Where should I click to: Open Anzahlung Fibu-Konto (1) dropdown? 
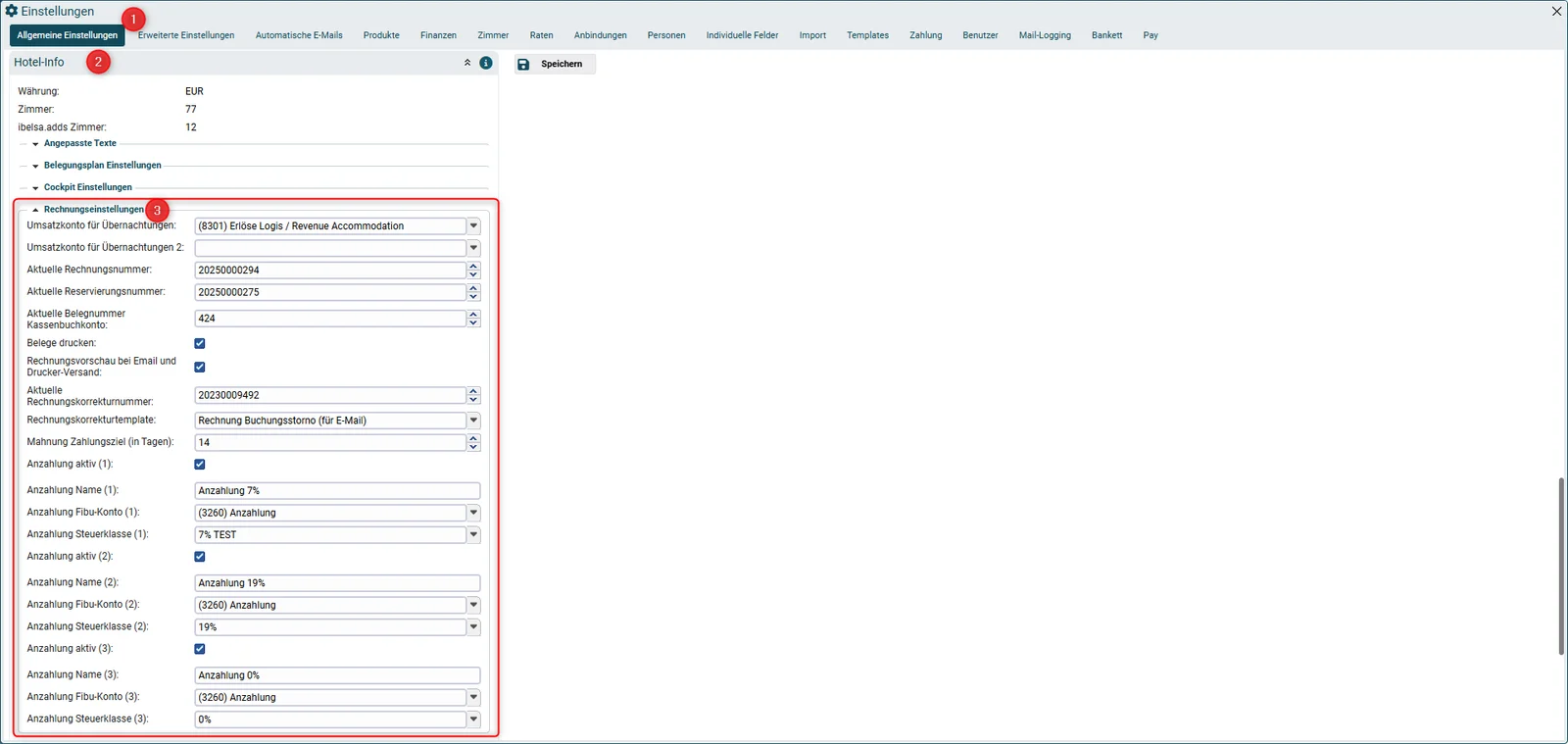coord(473,513)
